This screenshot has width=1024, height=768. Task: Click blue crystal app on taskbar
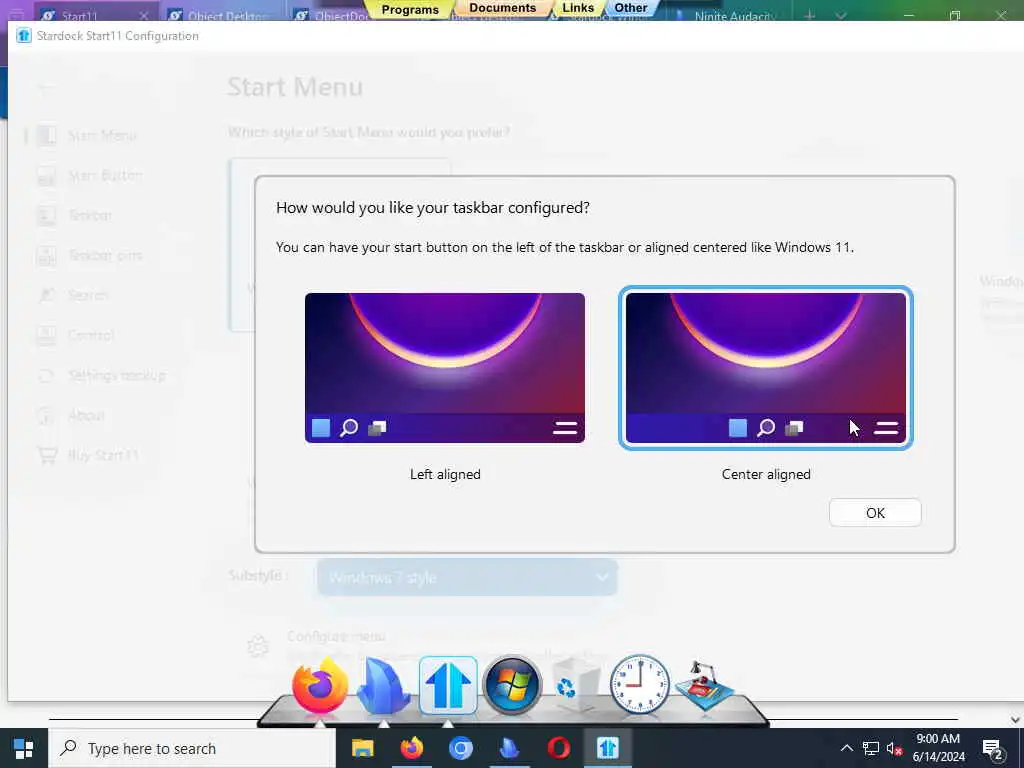(x=509, y=748)
